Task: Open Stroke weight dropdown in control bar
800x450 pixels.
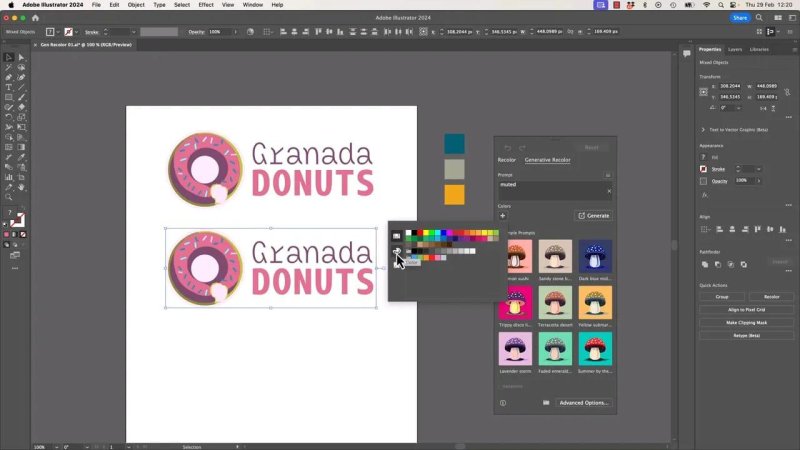Action: coord(134,32)
